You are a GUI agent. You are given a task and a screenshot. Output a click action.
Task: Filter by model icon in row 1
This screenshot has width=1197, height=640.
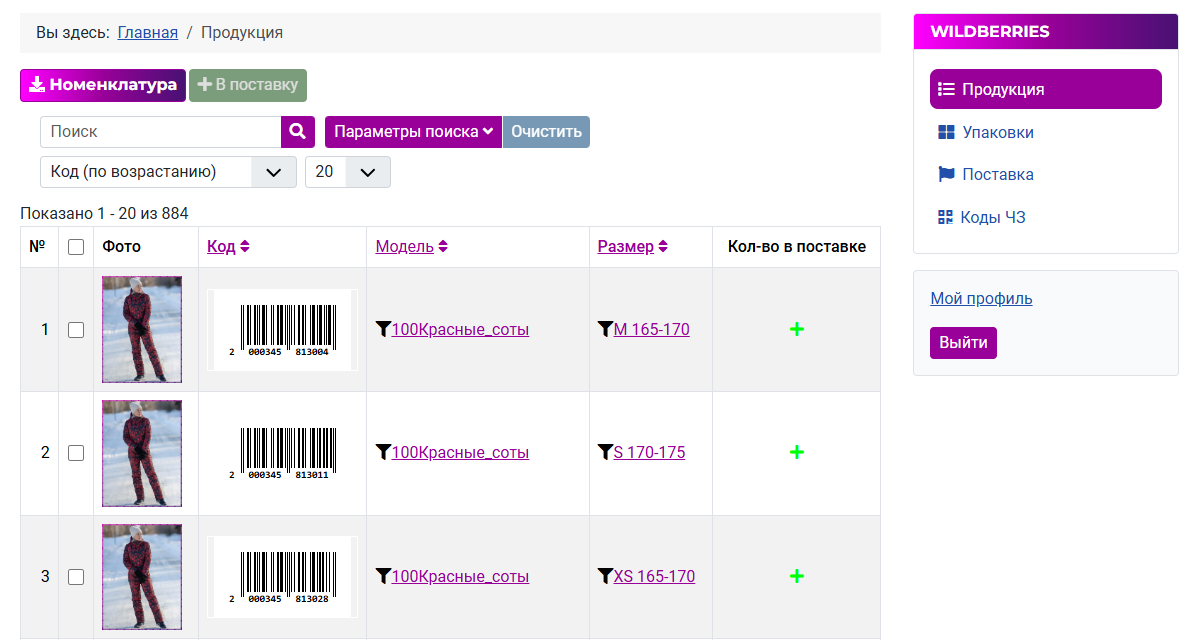(x=383, y=329)
